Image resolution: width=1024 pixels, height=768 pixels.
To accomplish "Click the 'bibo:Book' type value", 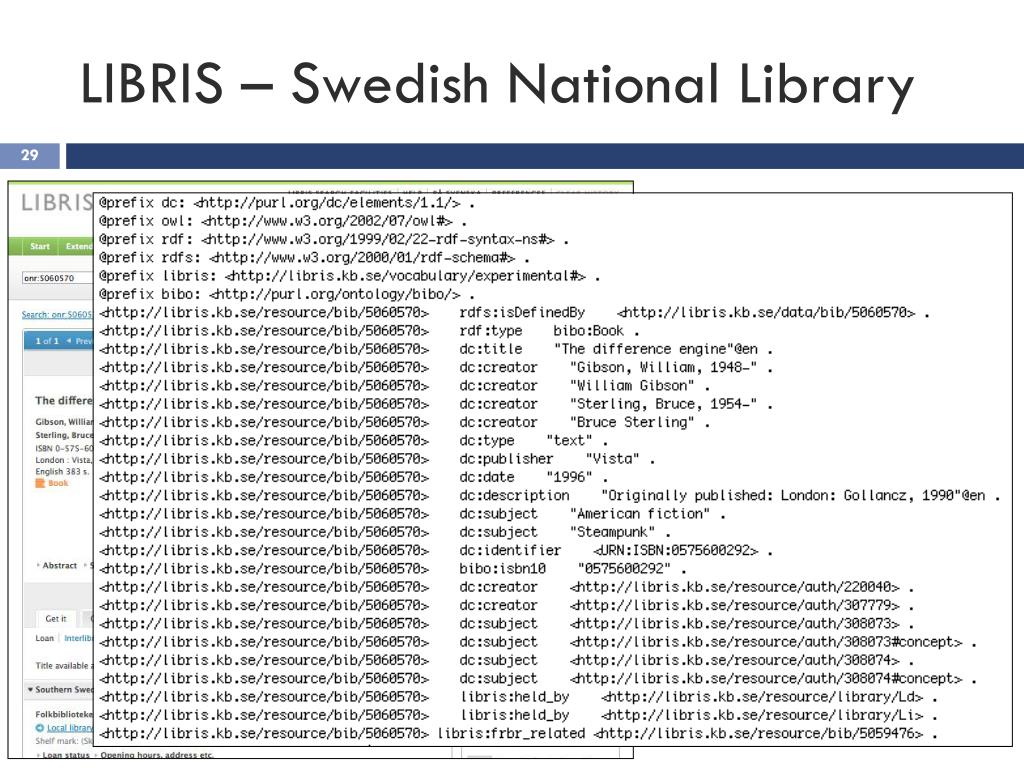I will pyautogui.click(x=588, y=331).
